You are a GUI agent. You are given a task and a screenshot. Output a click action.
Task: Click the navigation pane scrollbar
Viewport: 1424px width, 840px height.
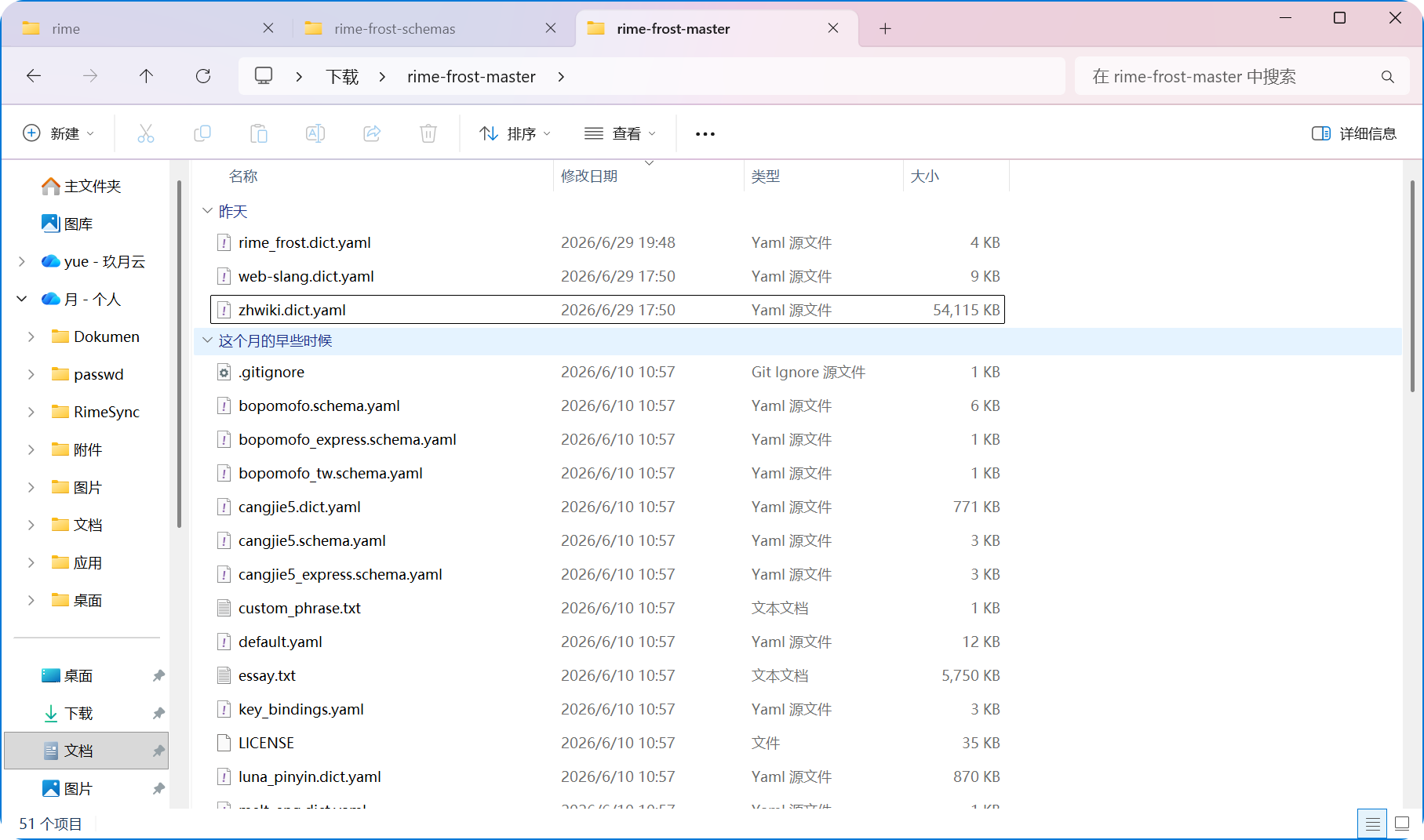(x=179, y=353)
